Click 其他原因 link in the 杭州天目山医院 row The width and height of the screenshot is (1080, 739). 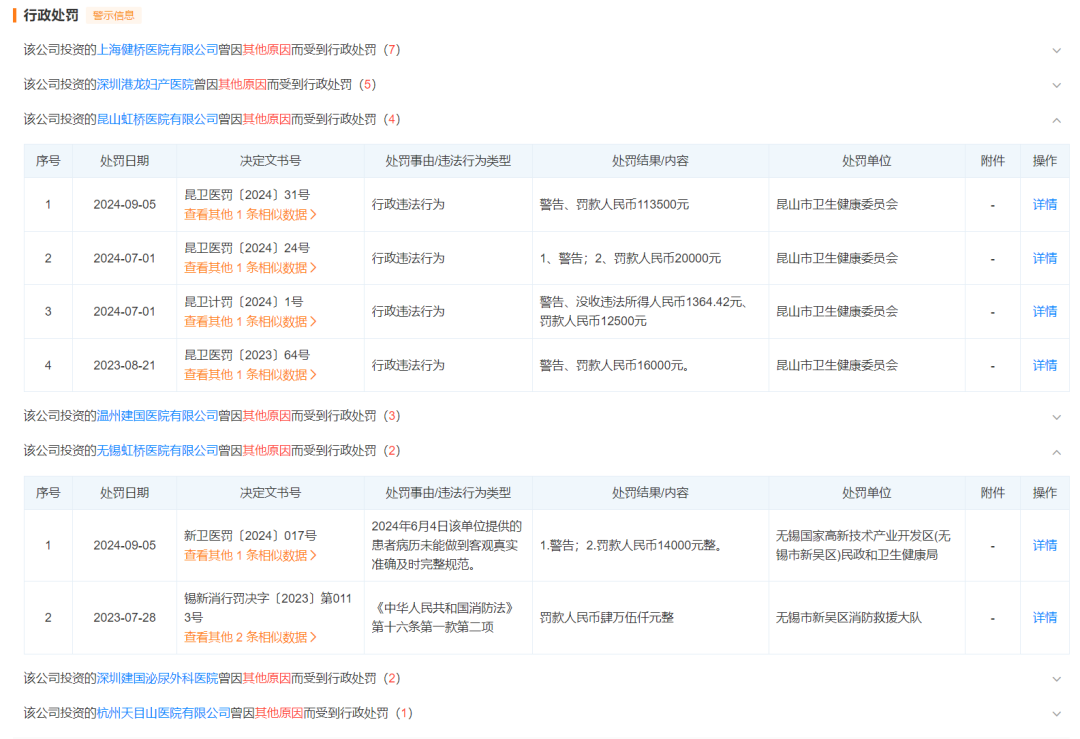click(x=281, y=714)
